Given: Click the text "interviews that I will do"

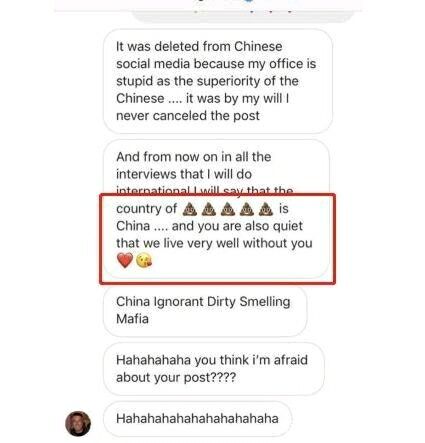Looking at the screenshot, I should pyautogui.click(x=184, y=174).
